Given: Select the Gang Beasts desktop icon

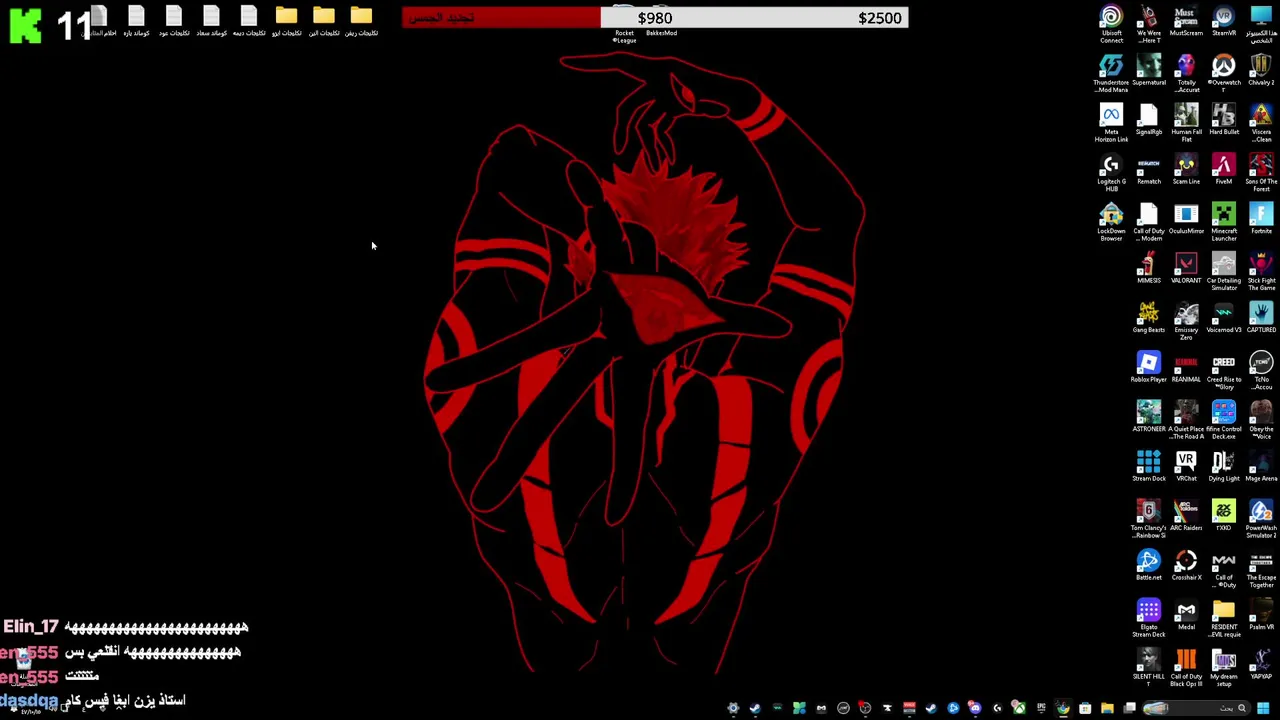Looking at the screenshot, I should [x=1149, y=318].
